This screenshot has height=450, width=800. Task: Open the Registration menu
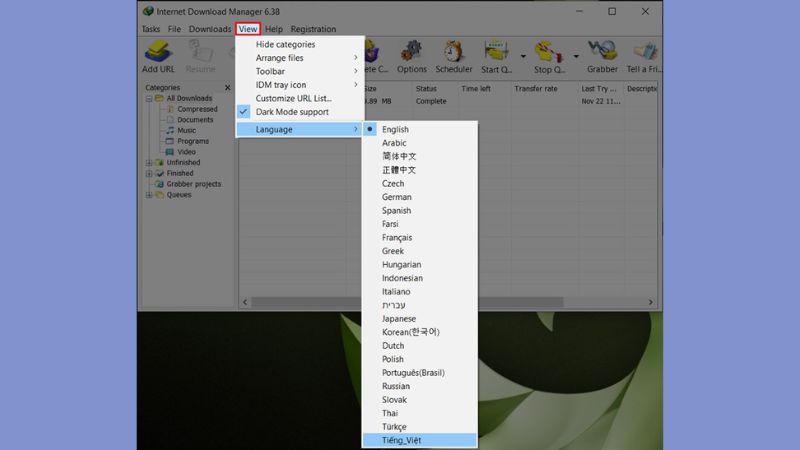pyautogui.click(x=313, y=29)
